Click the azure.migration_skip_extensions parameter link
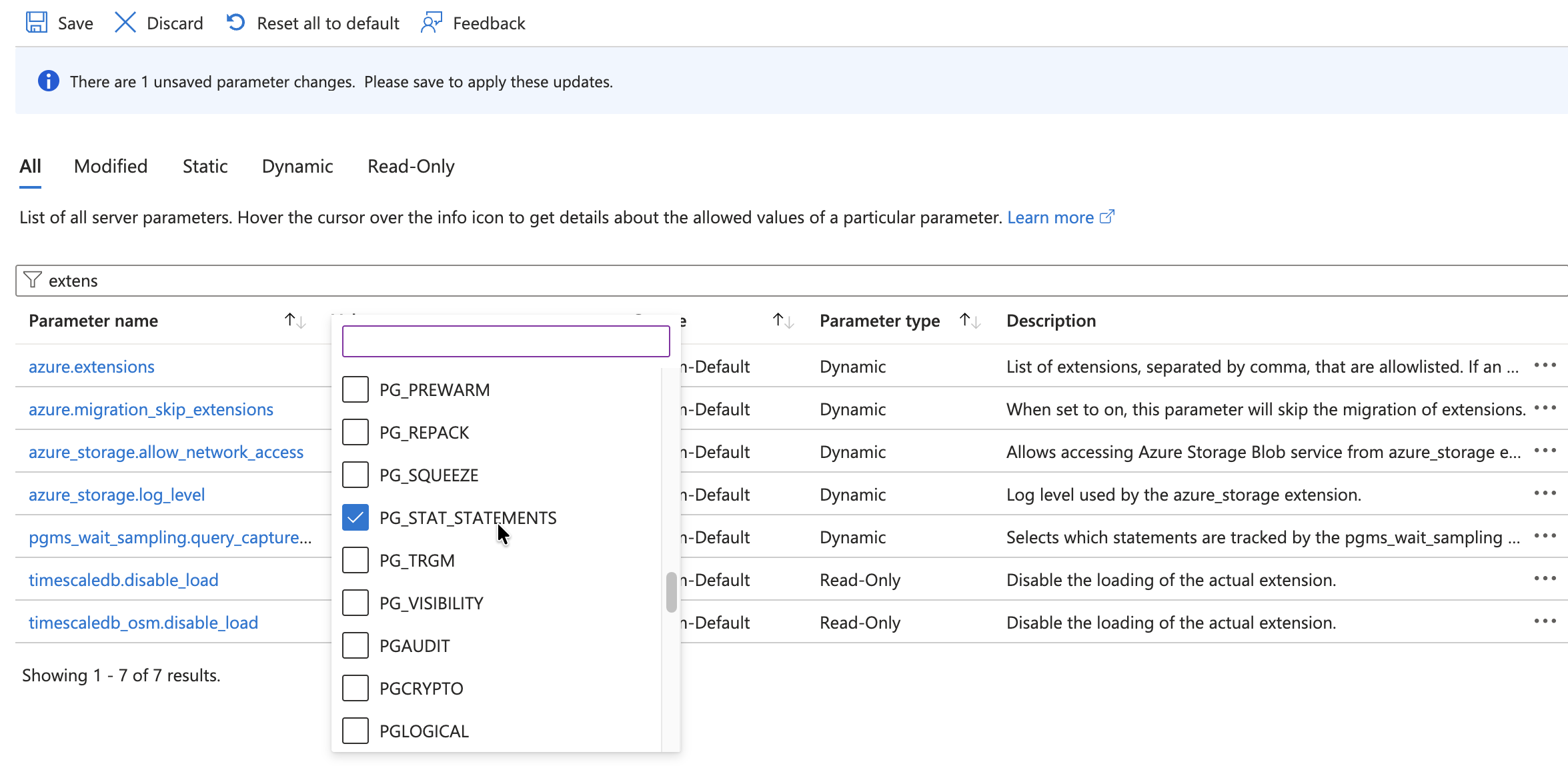 tap(151, 409)
